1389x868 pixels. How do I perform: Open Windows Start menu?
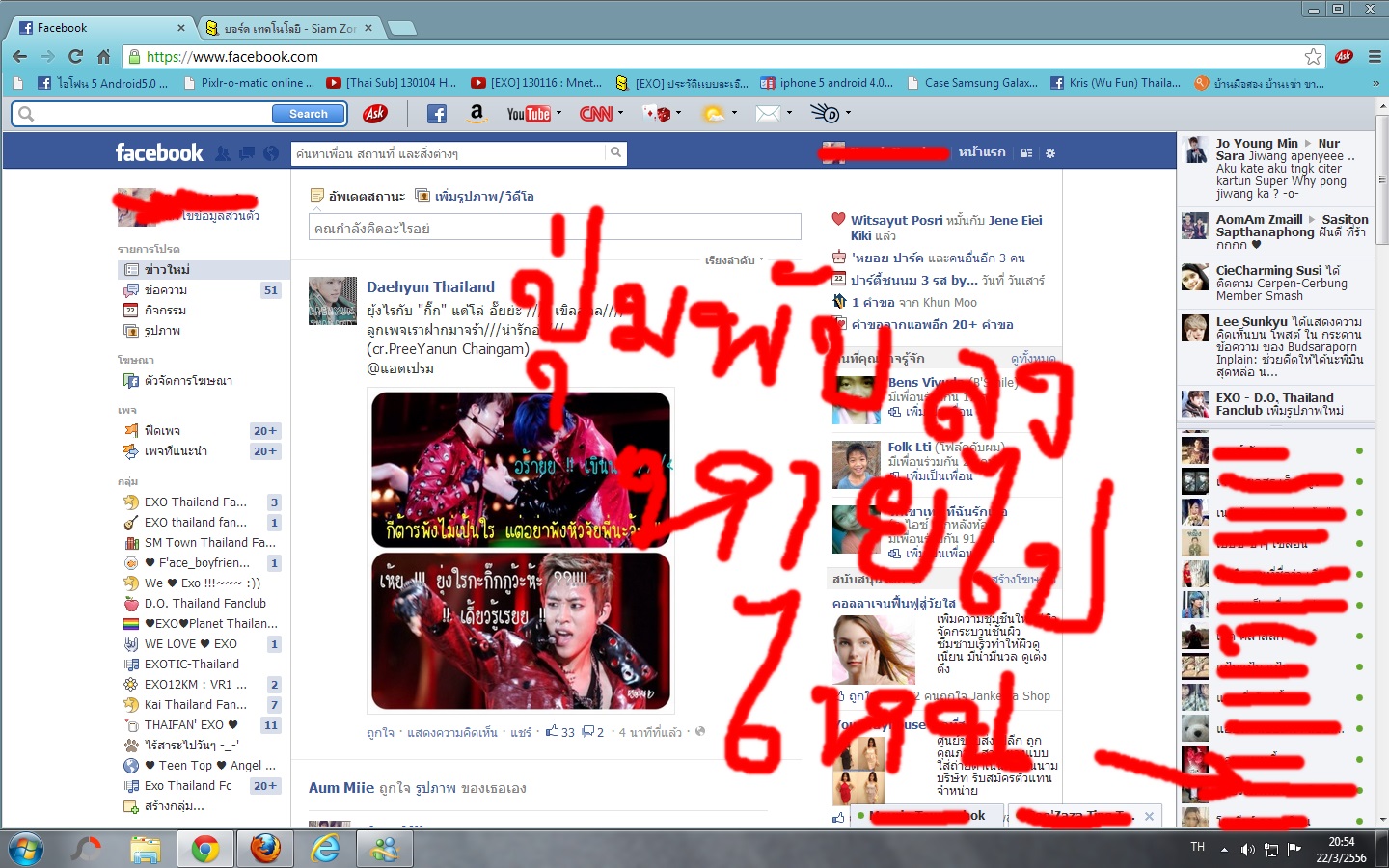click(25, 849)
